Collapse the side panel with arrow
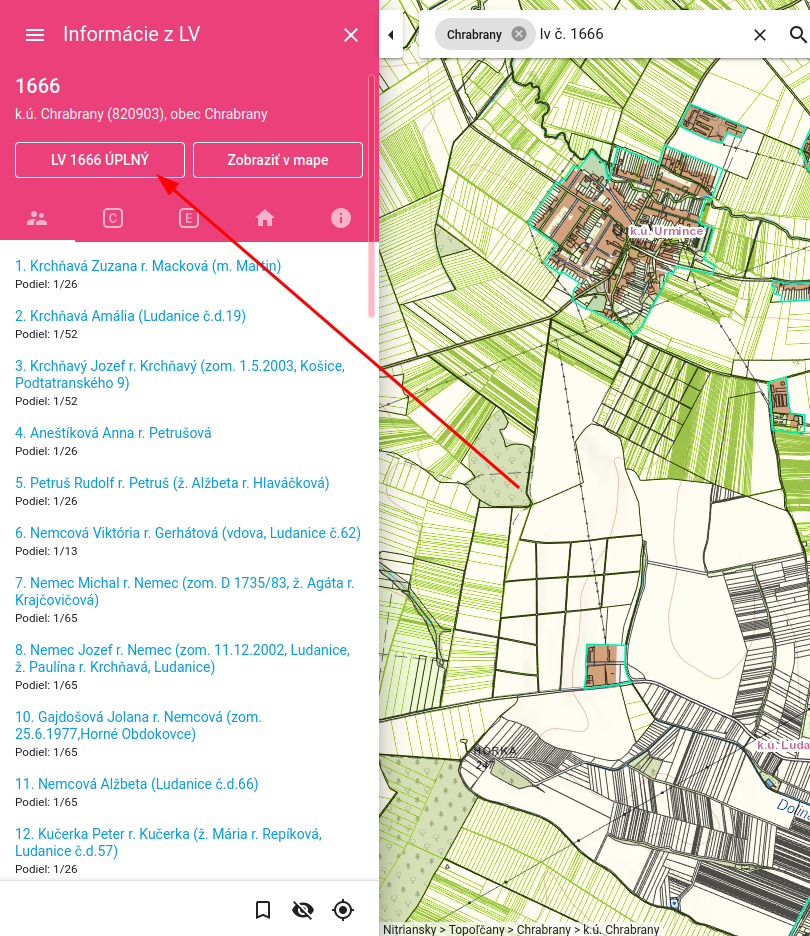Image resolution: width=810 pixels, height=936 pixels. click(x=390, y=35)
